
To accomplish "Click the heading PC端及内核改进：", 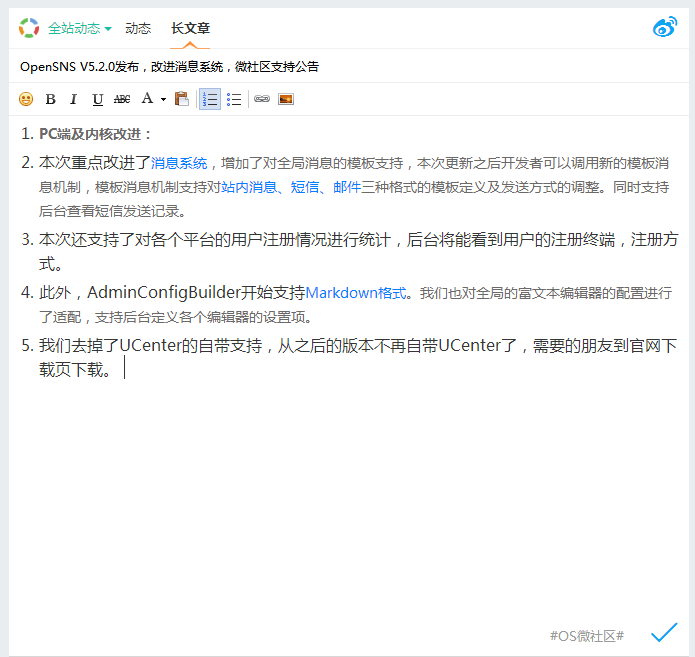I will (x=95, y=134).
